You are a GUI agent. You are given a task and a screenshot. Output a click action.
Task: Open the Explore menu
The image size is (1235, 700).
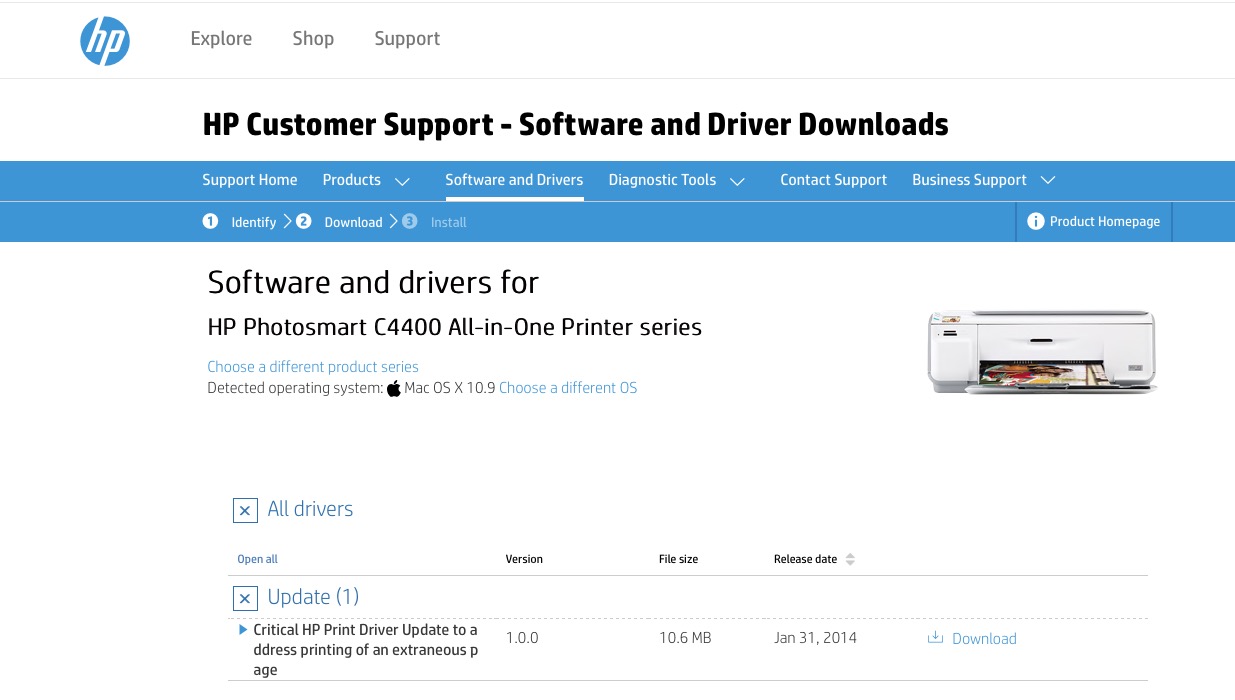pos(221,39)
